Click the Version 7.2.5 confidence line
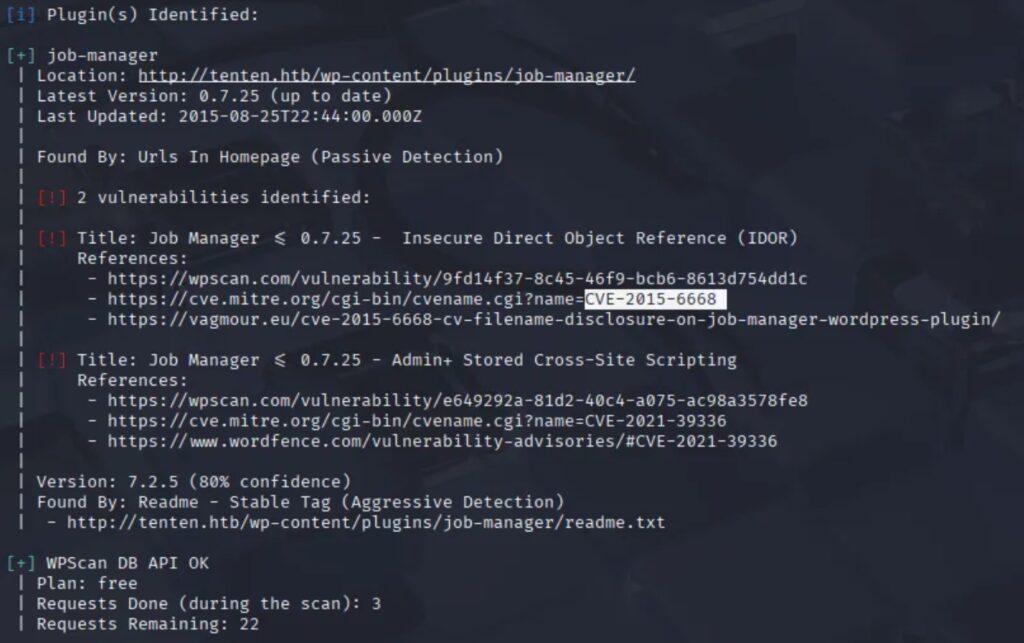 click(x=193, y=482)
